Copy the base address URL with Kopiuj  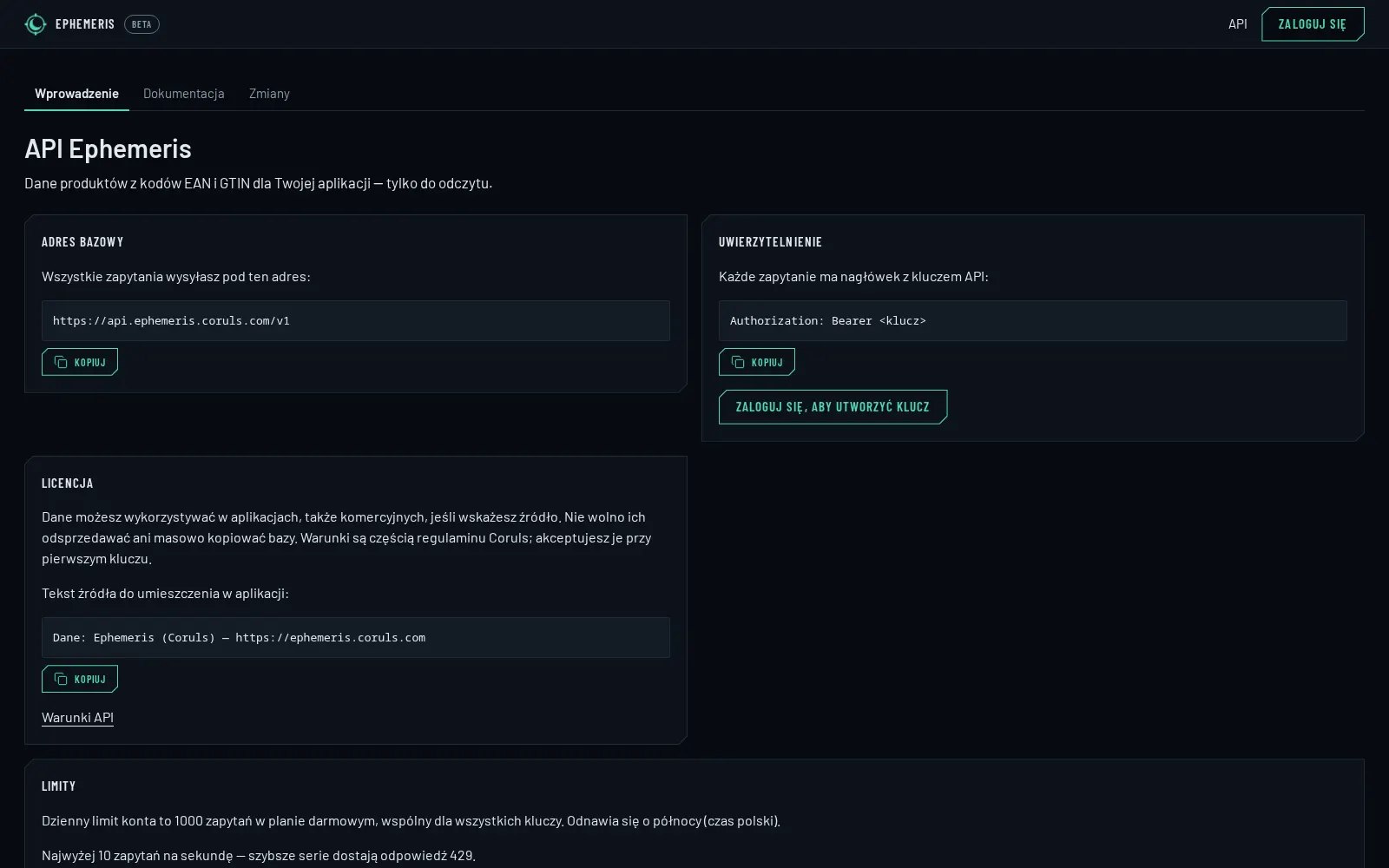pyautogui.click(x=80, y=362)
